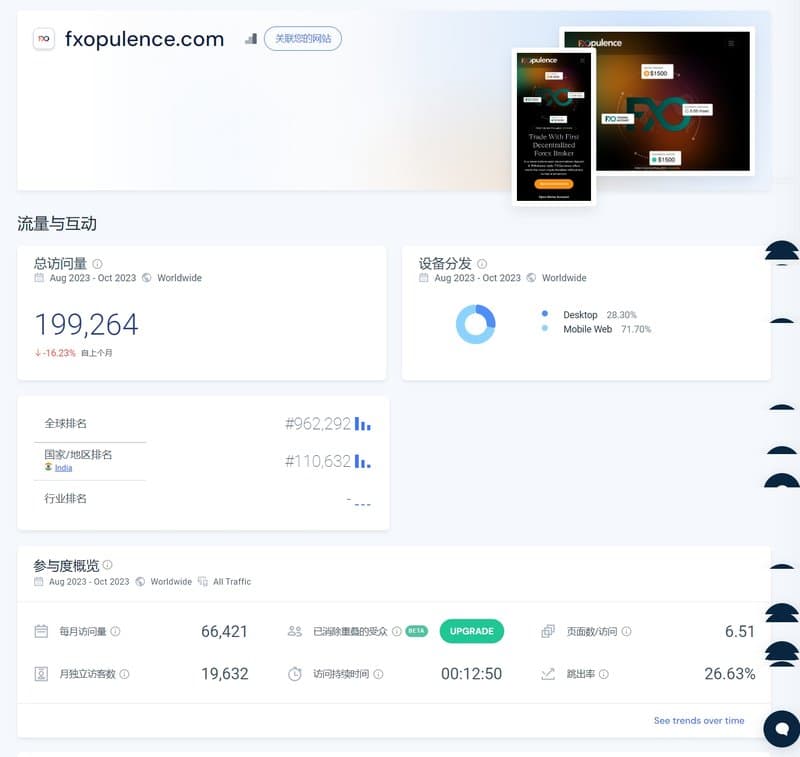The image size is (800, 757).
Task: Click the calendar icon in the 设备分发 card
Action: tap(423, 277)
